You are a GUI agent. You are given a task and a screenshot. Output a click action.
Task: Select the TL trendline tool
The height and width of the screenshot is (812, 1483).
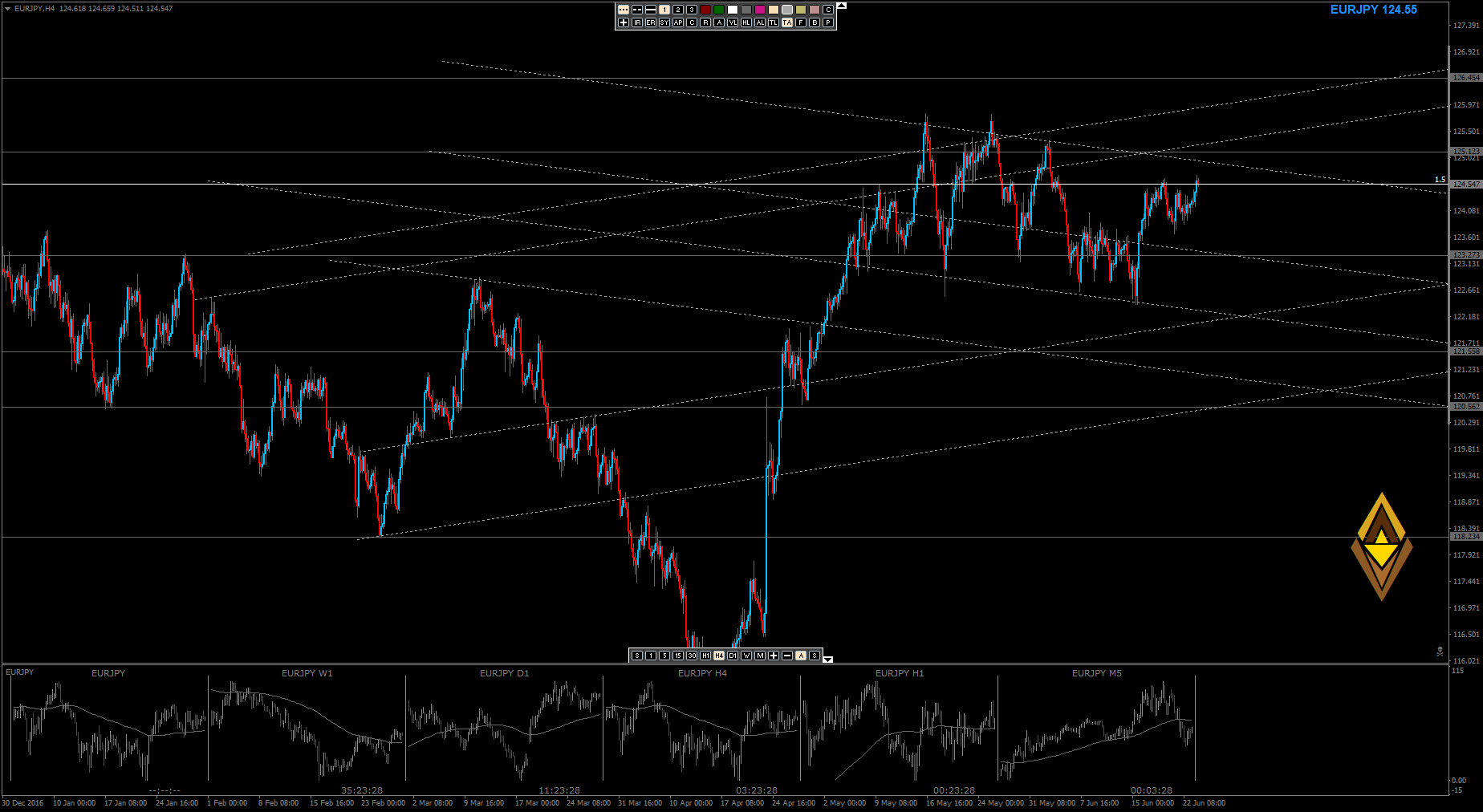tap(774, 22)
